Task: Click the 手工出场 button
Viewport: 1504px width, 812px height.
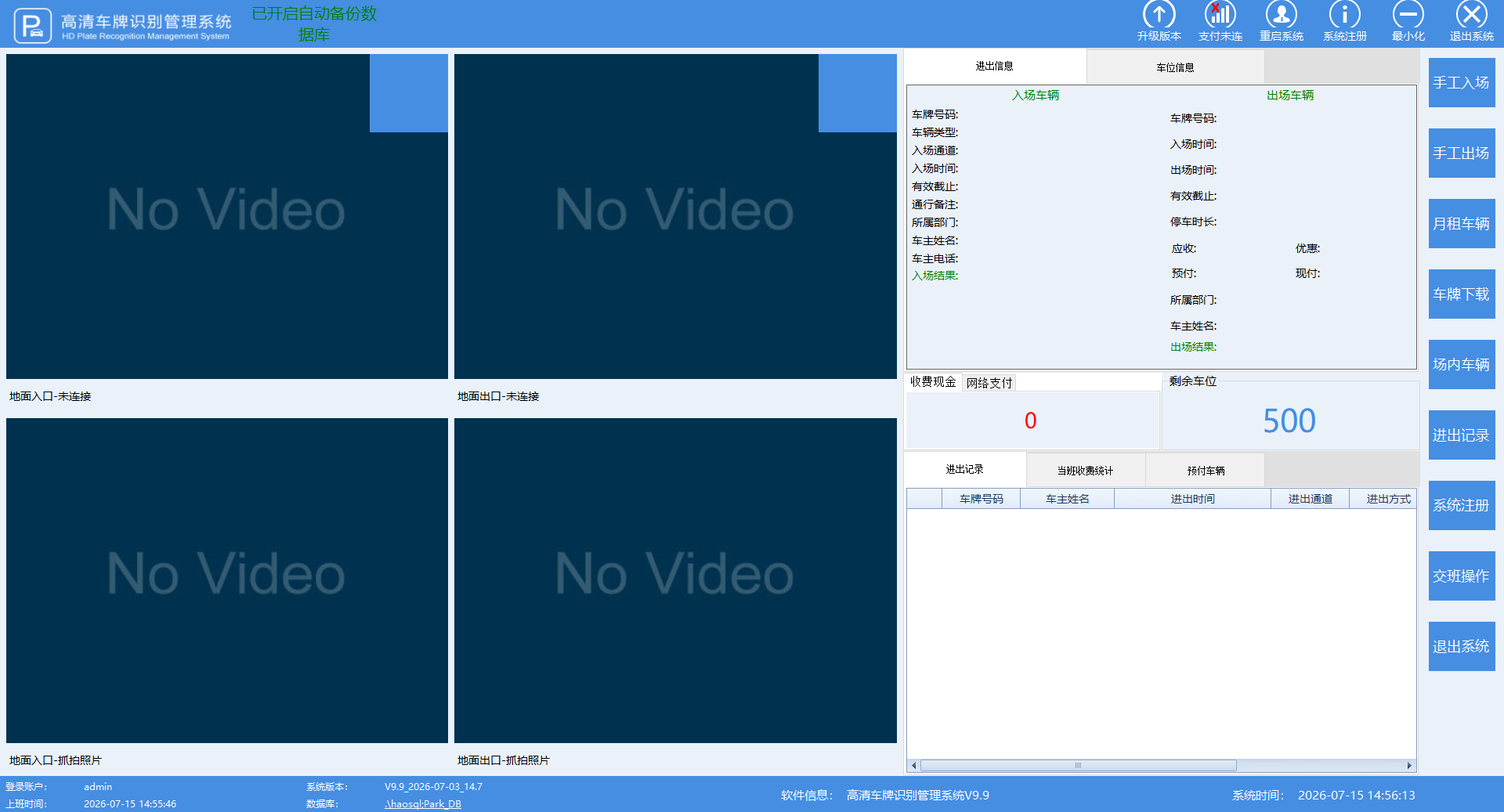Action: 1462,153
